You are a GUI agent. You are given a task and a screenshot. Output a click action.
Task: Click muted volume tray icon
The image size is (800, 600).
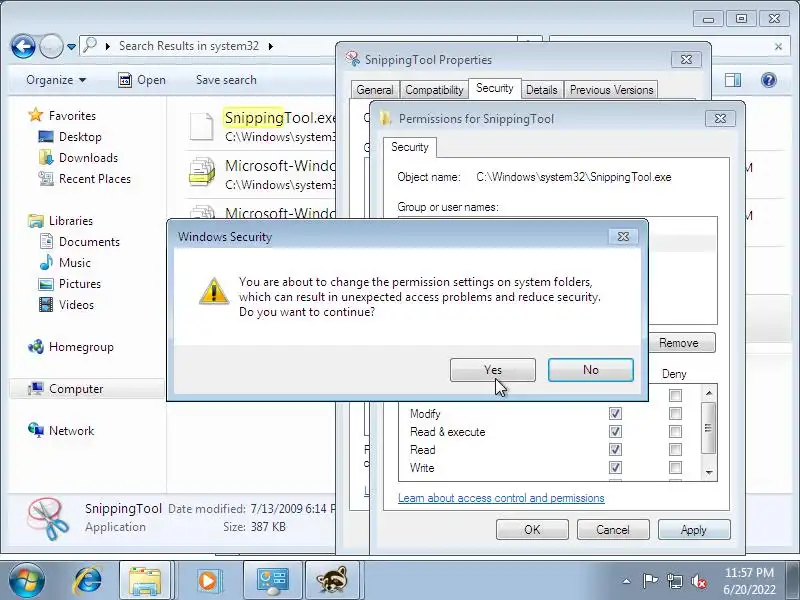click(698, 581)
